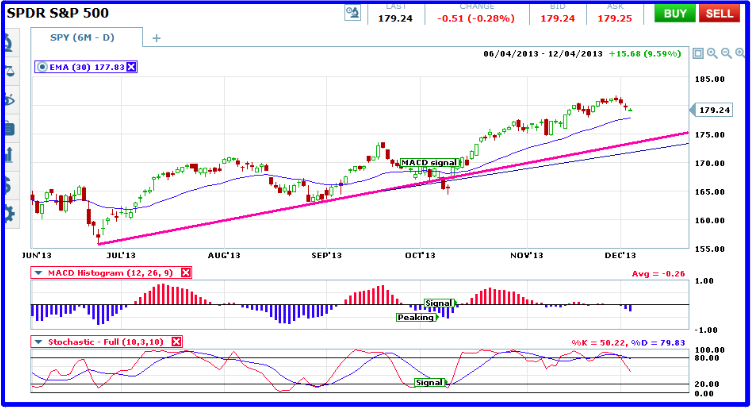Viewport: 751px width, 408px height.
Task: Open the balance scale compare tool in sidebar
Action: pyautogui.click(x=7, y=71)
